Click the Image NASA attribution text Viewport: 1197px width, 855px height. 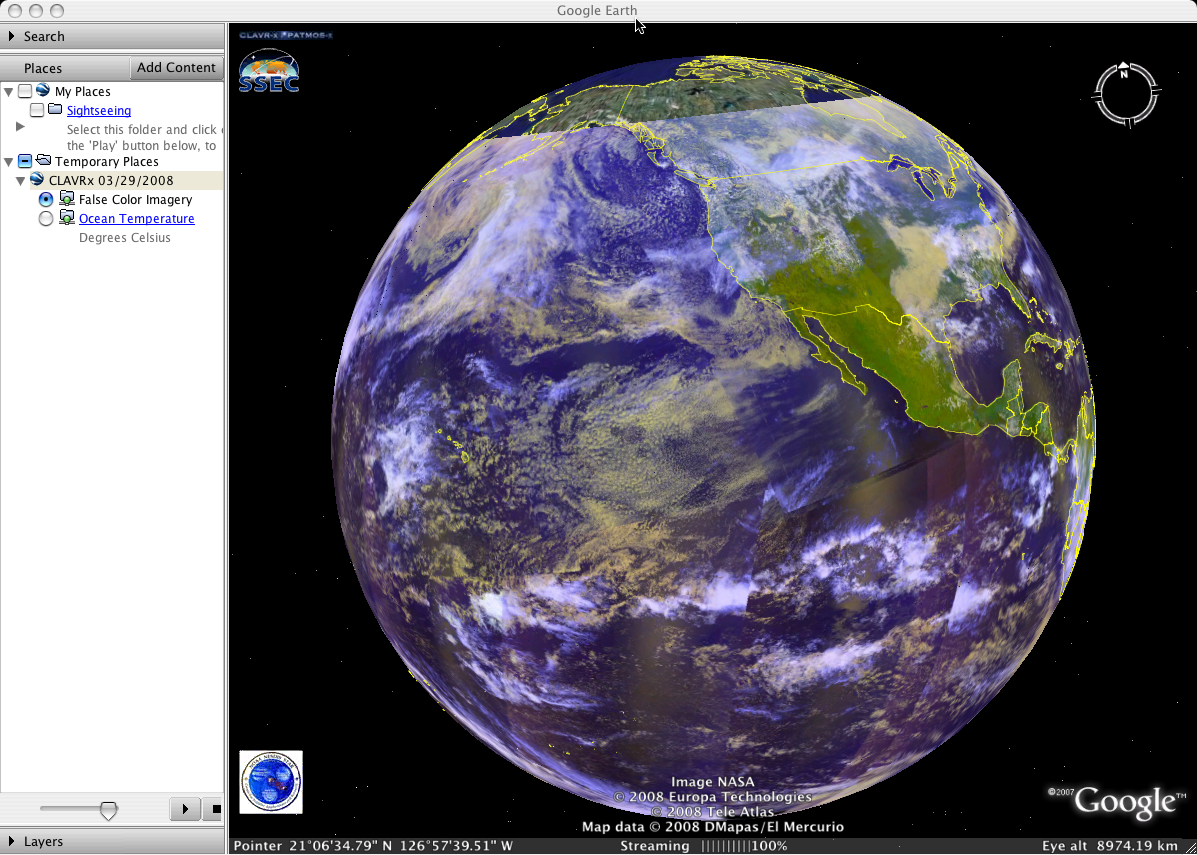coord(712,782)
